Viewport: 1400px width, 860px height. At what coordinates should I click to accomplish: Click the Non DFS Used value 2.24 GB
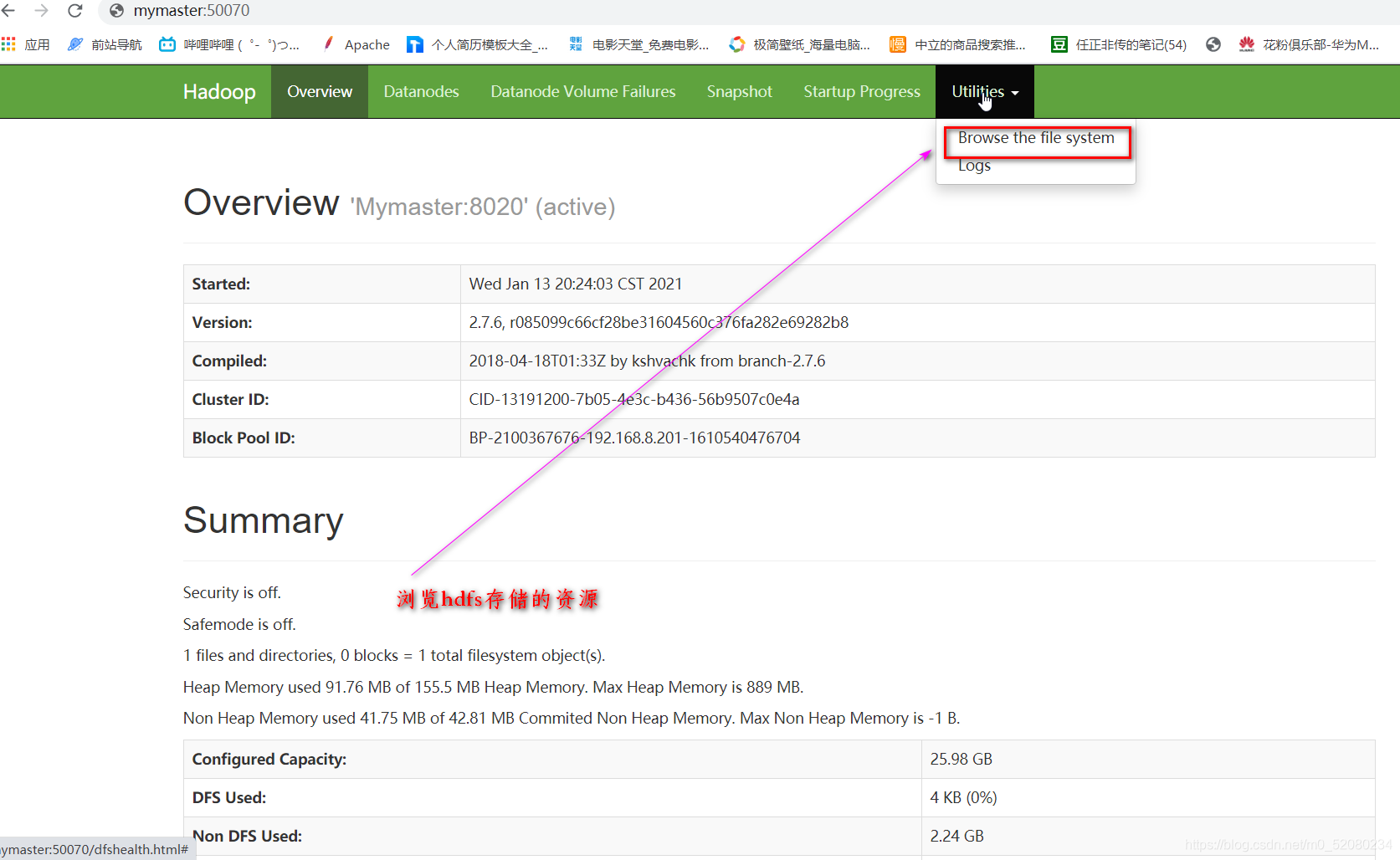957,836
